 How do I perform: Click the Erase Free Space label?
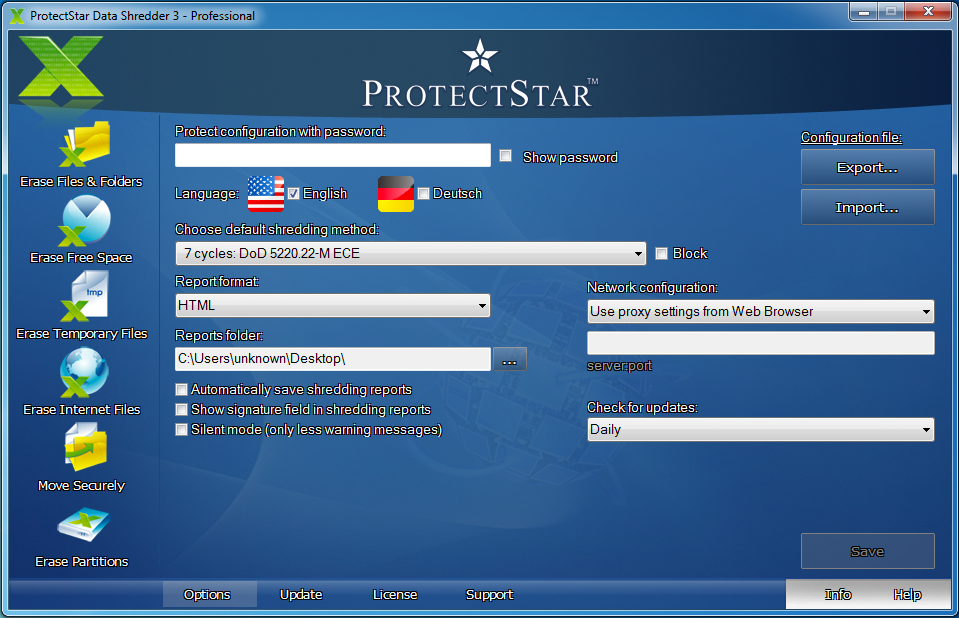(x=81, y=258)
